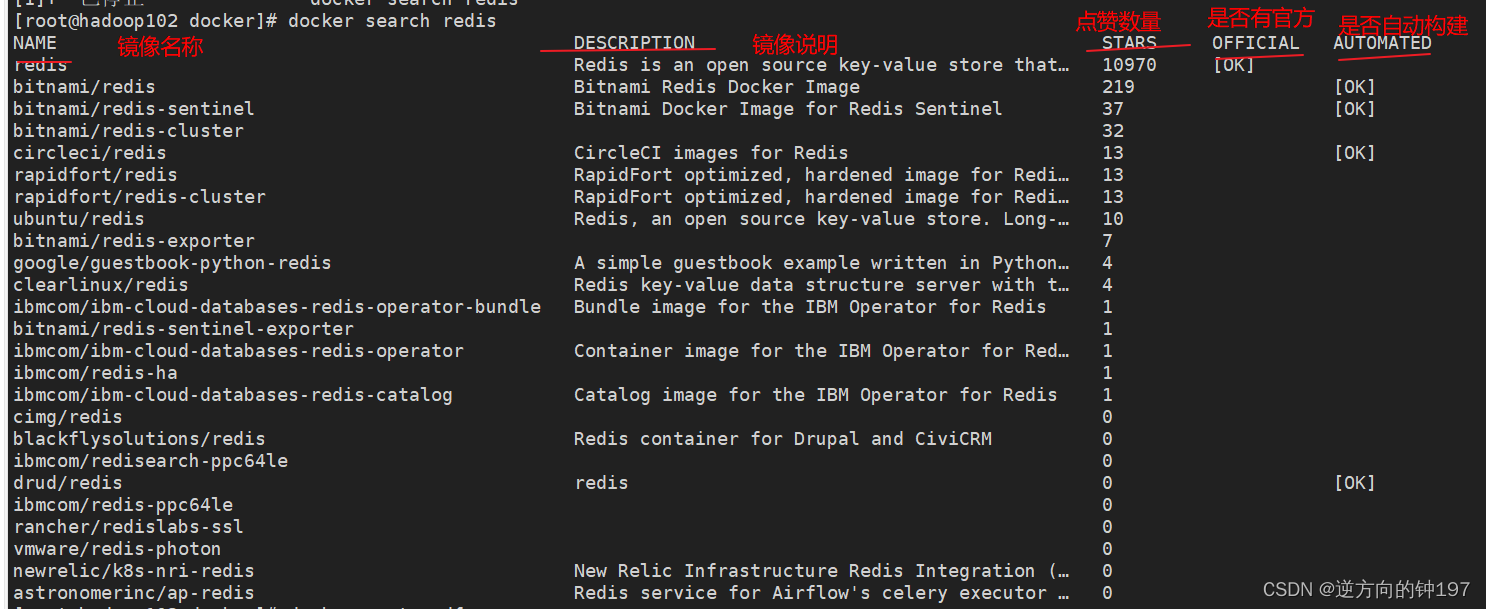The width and height of the screenshot is (1486, 609).
Task: Select the bitnami/redis-exporter image name
Action: coord(134,241)
